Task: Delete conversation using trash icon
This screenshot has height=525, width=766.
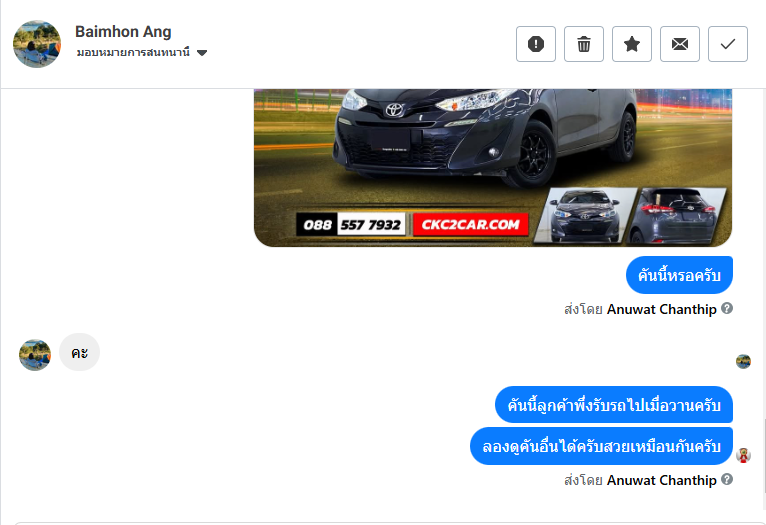Action: coord(584,44)
